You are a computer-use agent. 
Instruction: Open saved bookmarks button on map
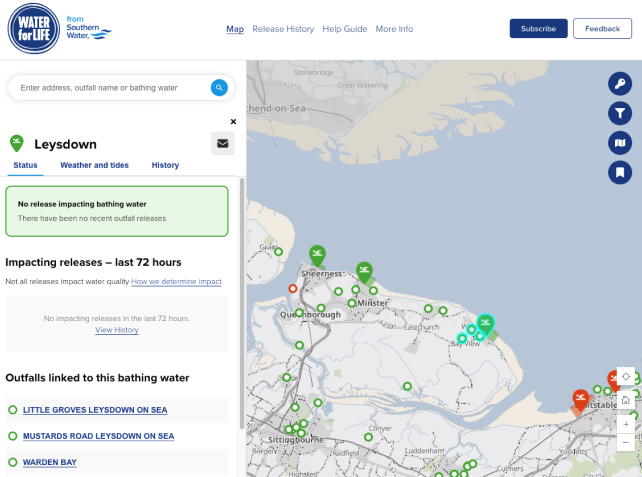click(620, 172)
